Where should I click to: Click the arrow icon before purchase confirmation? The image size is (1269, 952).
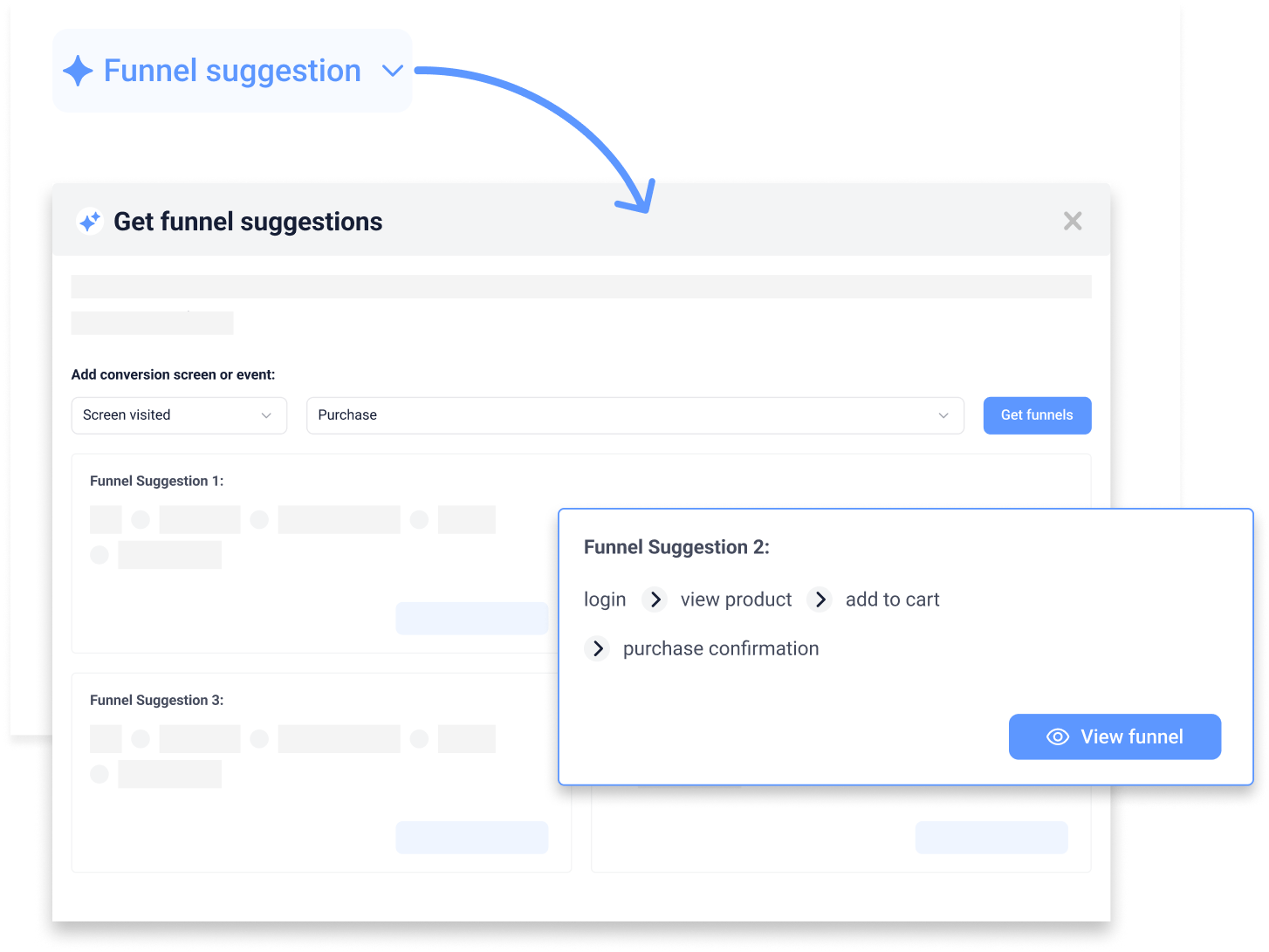[x=598, y=648]
